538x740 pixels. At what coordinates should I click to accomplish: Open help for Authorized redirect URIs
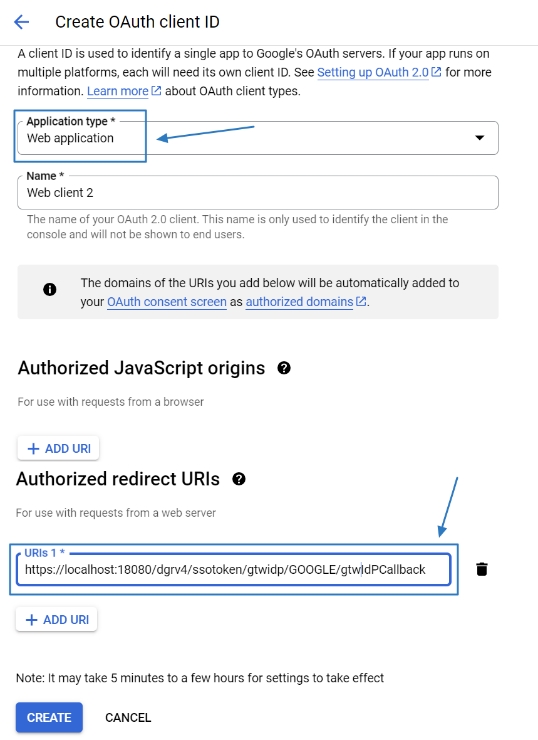click(x=239, y=479)
